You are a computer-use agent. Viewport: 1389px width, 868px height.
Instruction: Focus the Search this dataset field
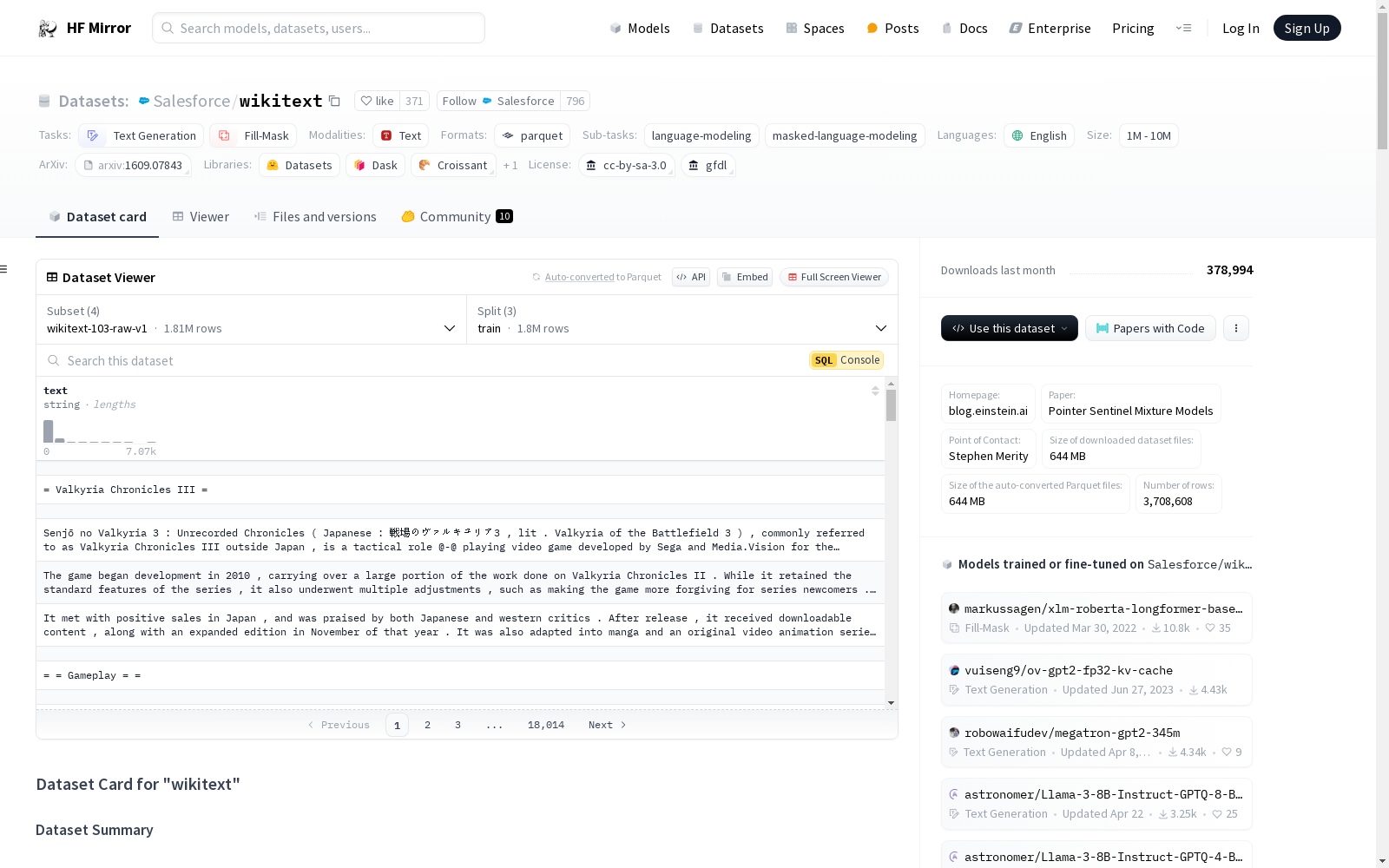pyautogui.click(x=421, y=361)
